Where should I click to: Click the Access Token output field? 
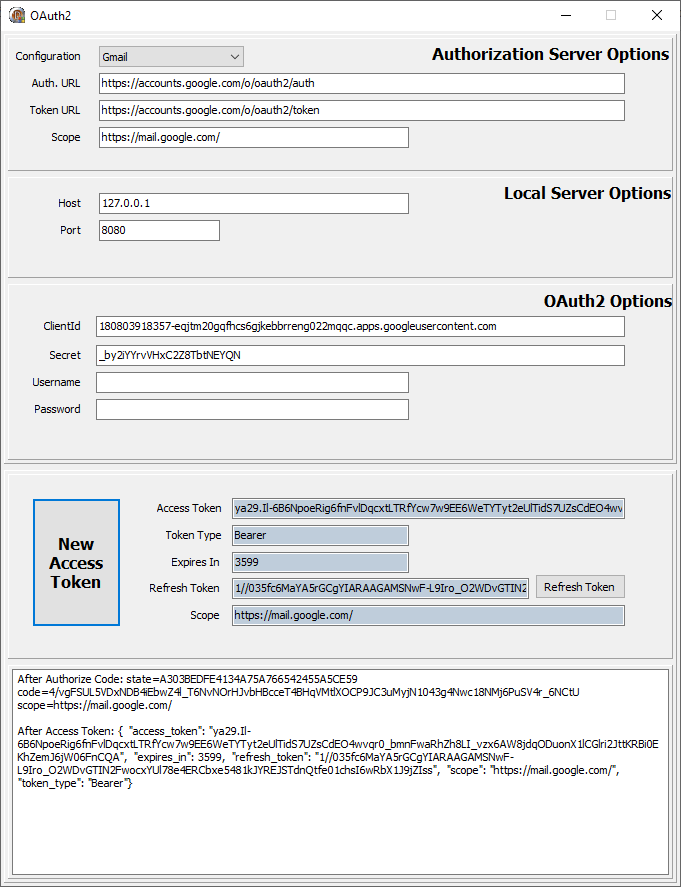(x=428, y=509)
